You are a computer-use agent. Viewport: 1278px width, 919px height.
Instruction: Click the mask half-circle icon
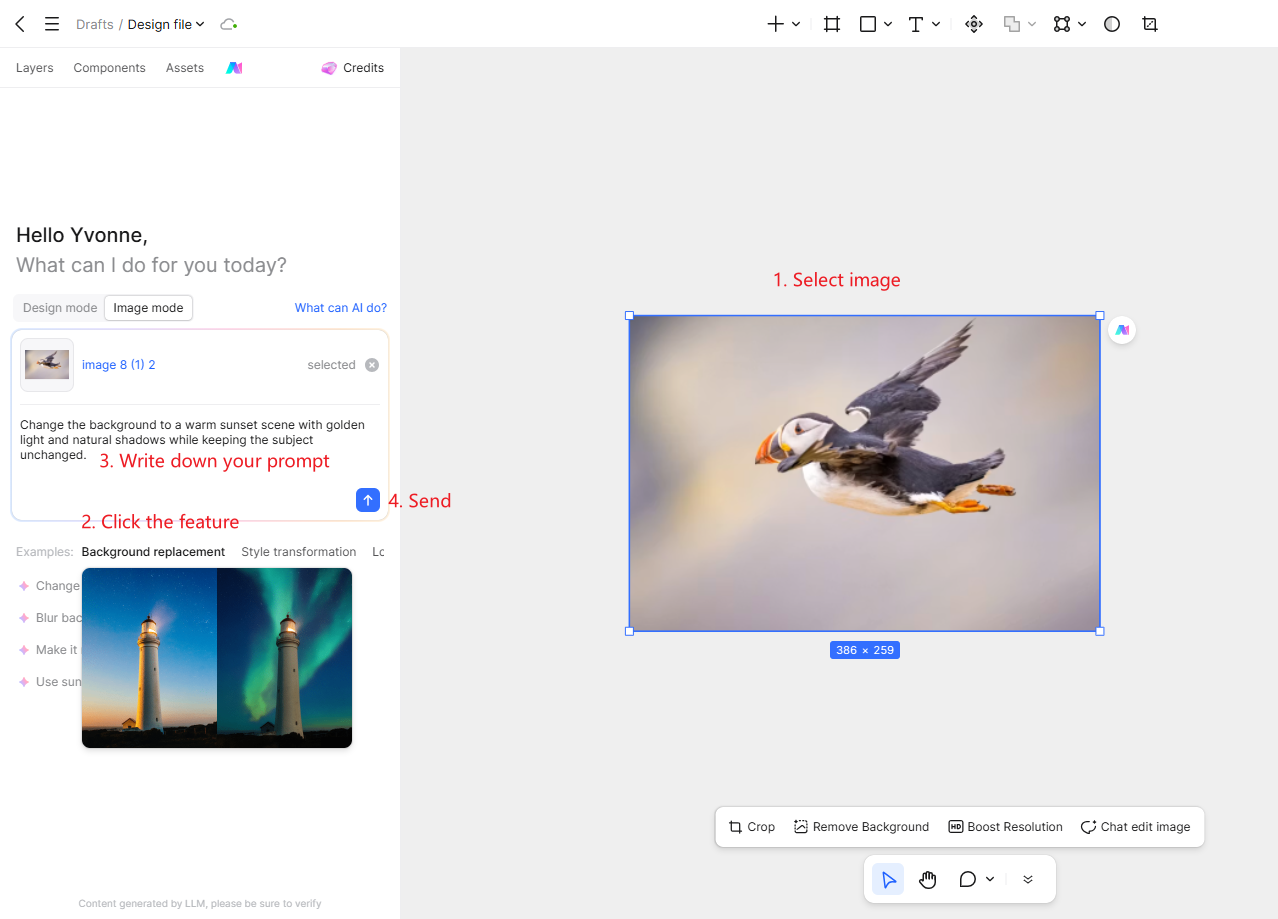(x=1112, y=24)
